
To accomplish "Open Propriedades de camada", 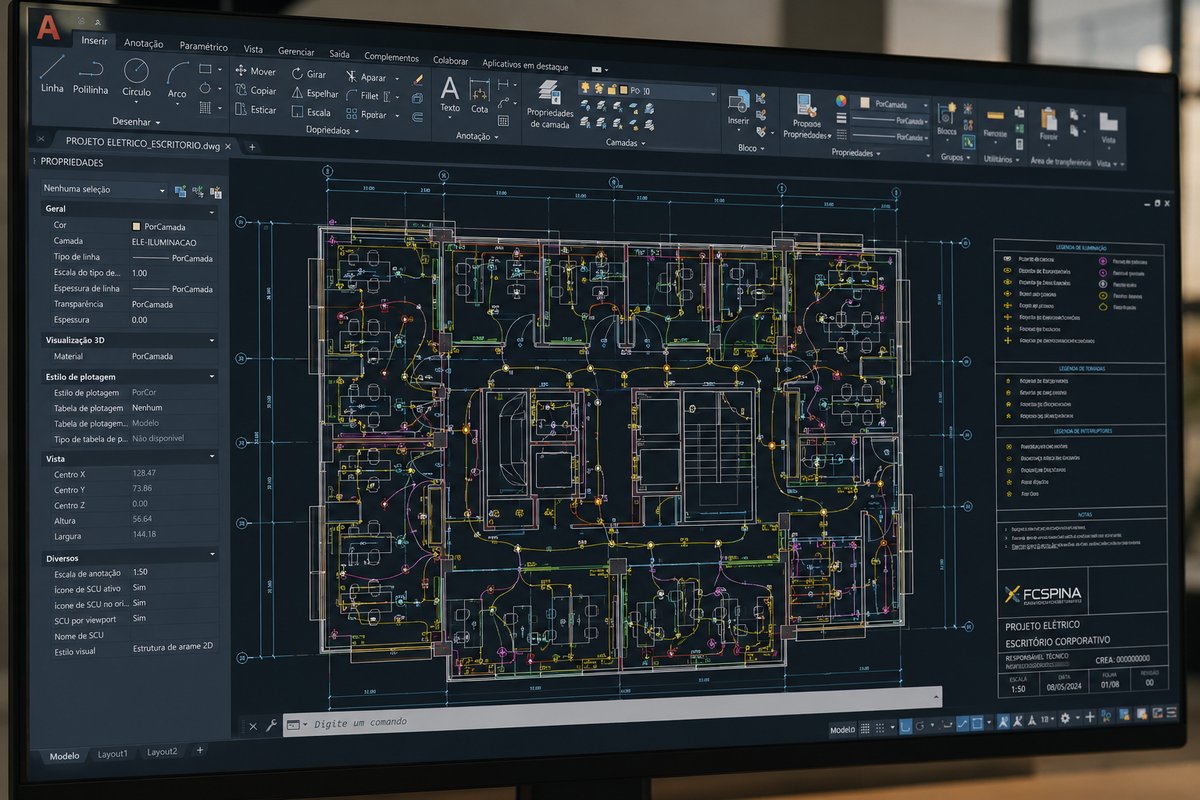I will click(x=549, y=104).
